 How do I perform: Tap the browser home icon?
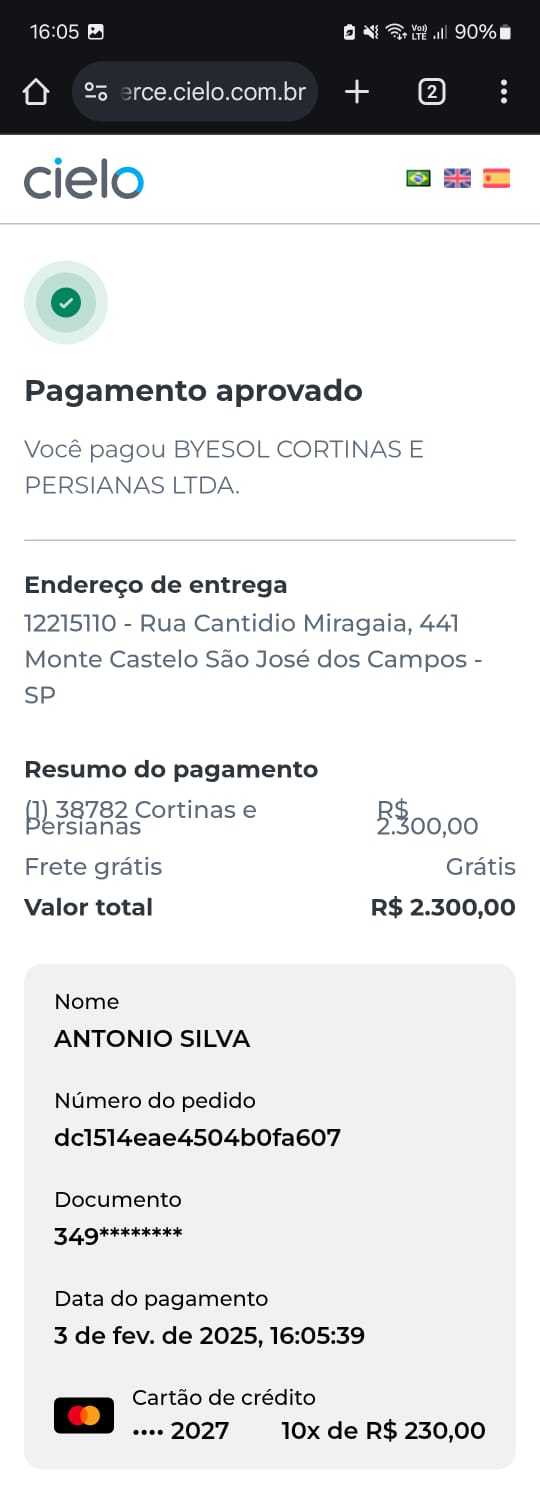pyautogui.click(x=36, y=92)
